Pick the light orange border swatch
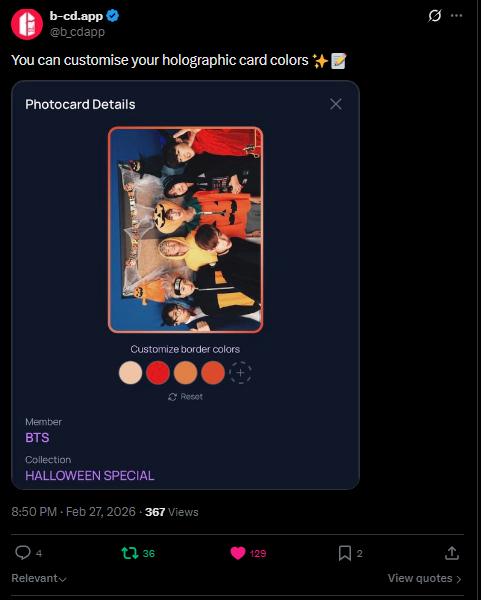Image resolution: width=481 pixels, height=600 pixels. 186,373
